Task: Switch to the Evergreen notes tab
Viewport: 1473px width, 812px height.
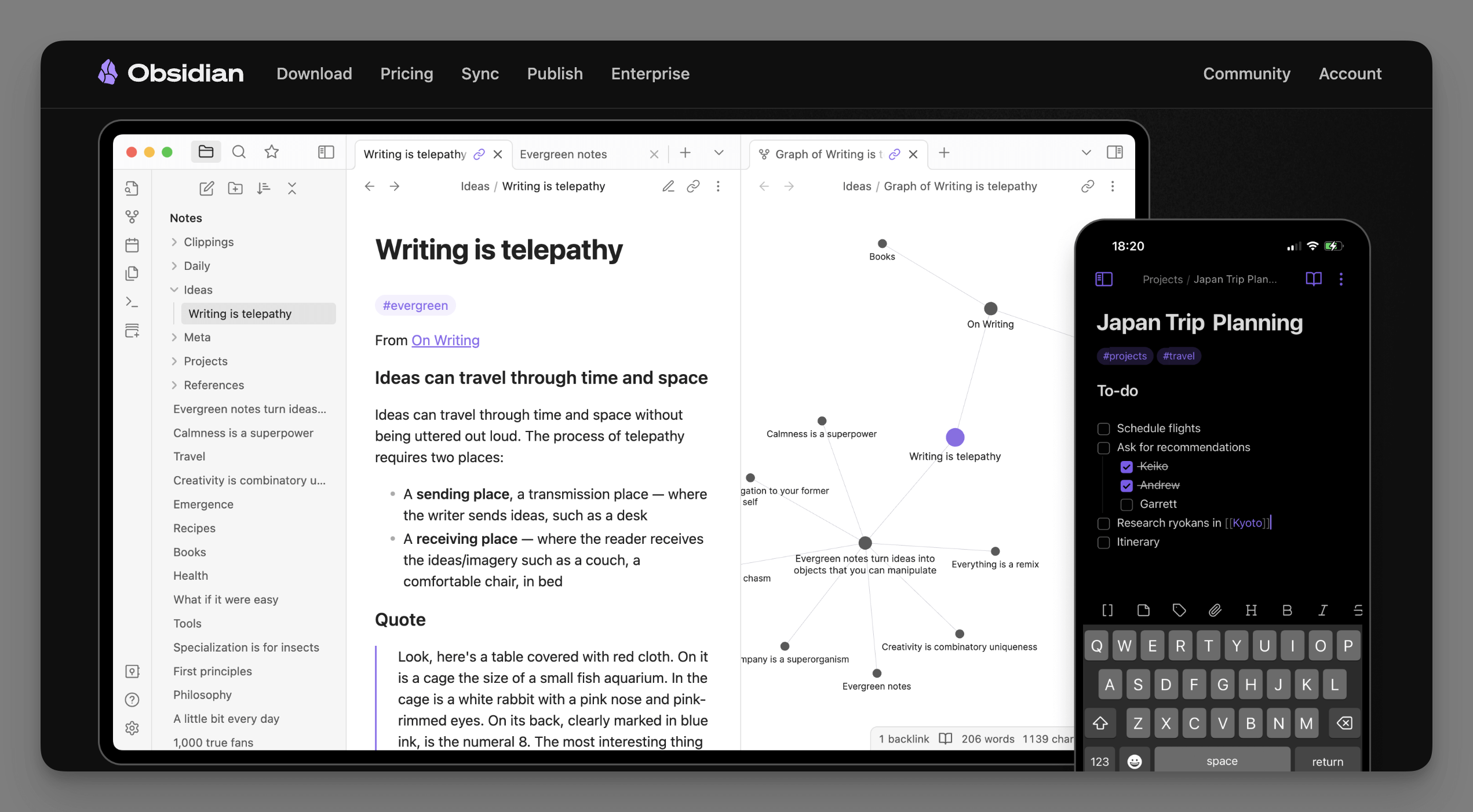Action: click(563, 154)
